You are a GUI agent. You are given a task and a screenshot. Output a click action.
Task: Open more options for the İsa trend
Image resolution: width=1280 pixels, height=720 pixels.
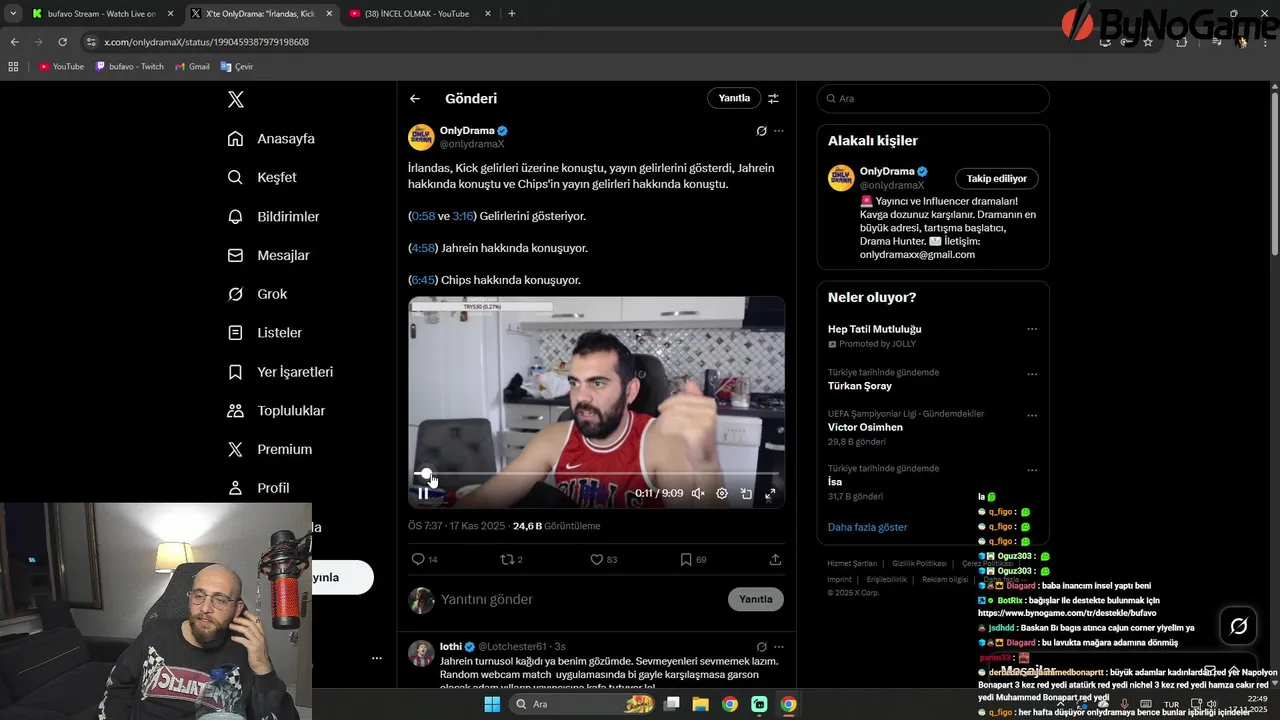1032,471
